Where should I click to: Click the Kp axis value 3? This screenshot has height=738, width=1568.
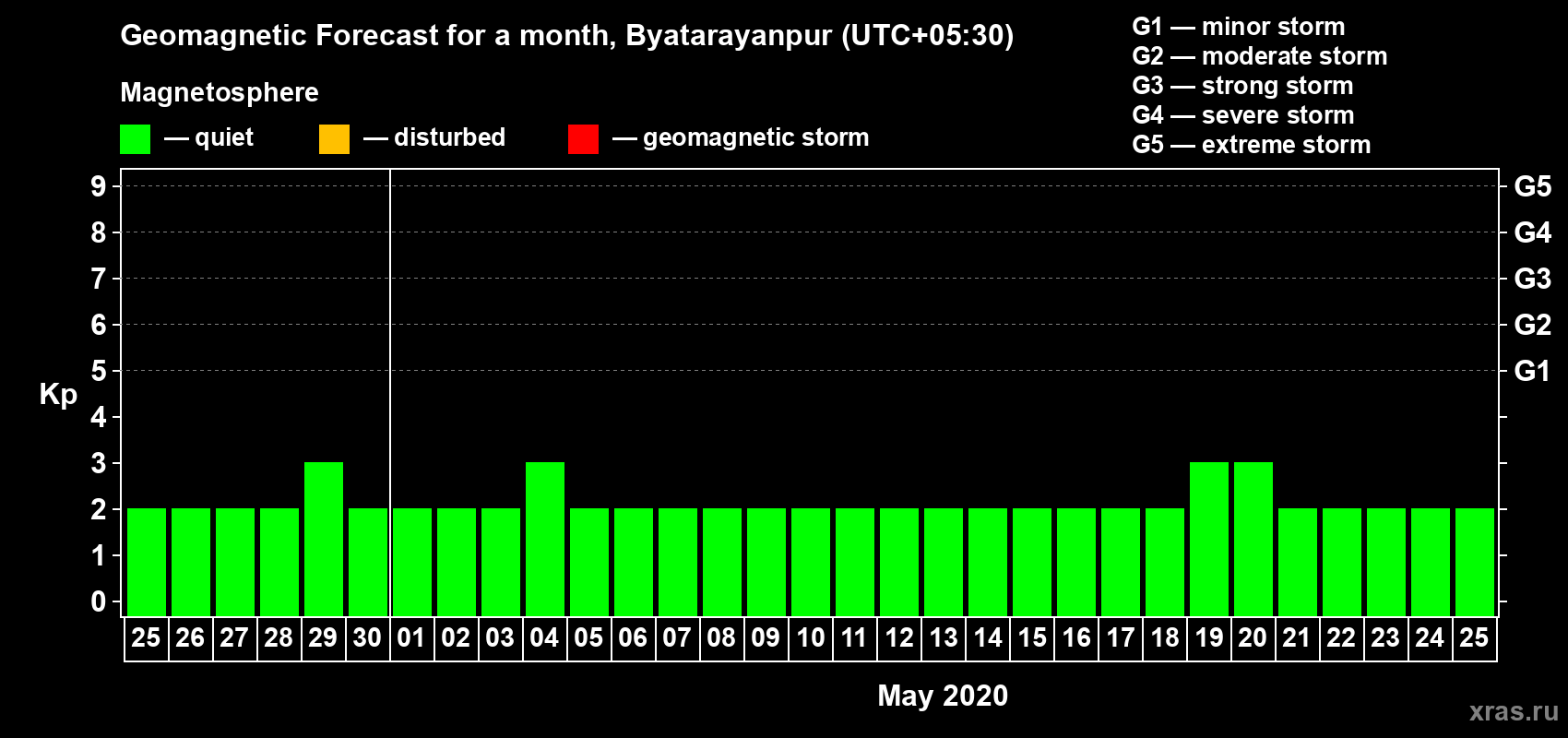point(99,463)
